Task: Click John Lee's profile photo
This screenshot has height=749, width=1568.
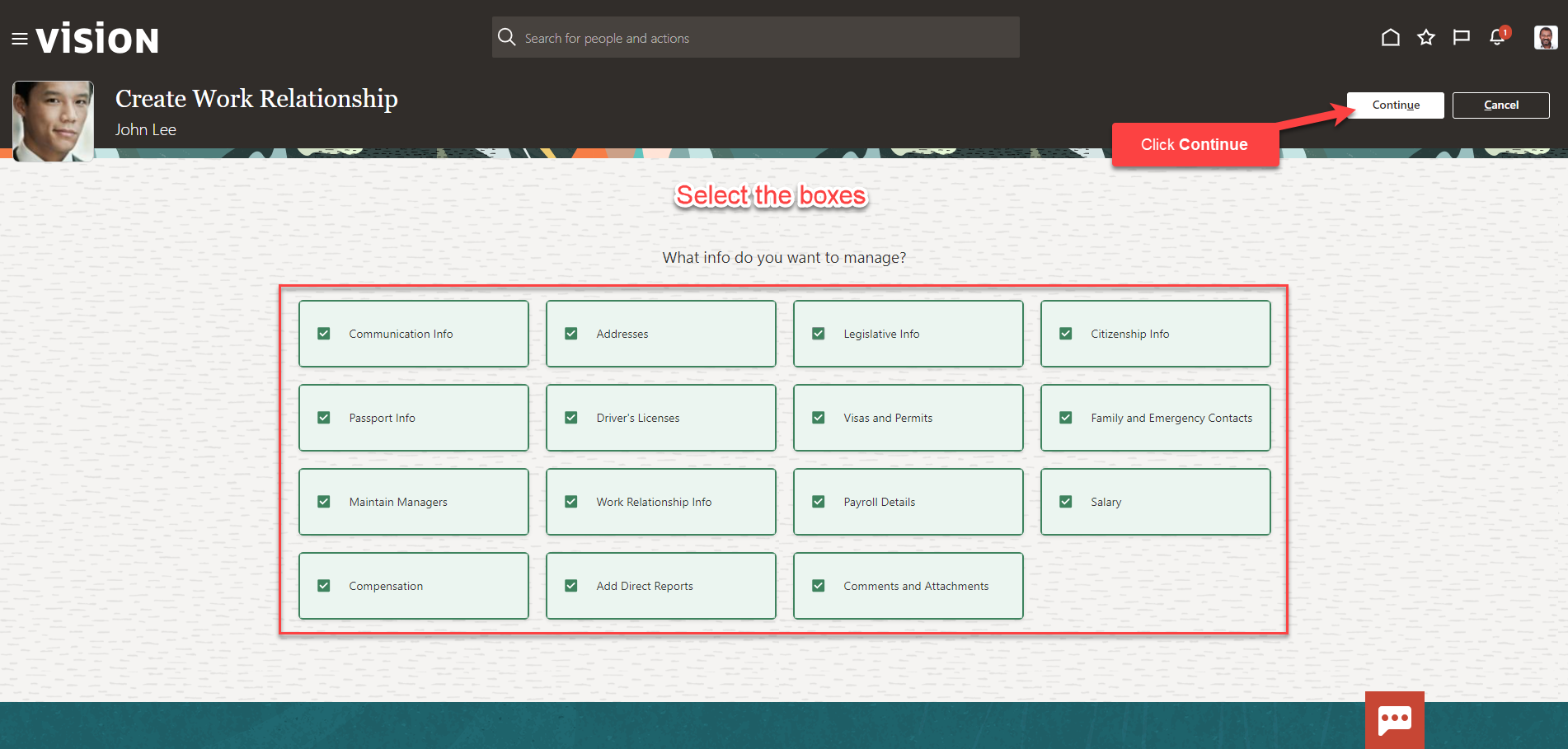Action: point(53,121)
